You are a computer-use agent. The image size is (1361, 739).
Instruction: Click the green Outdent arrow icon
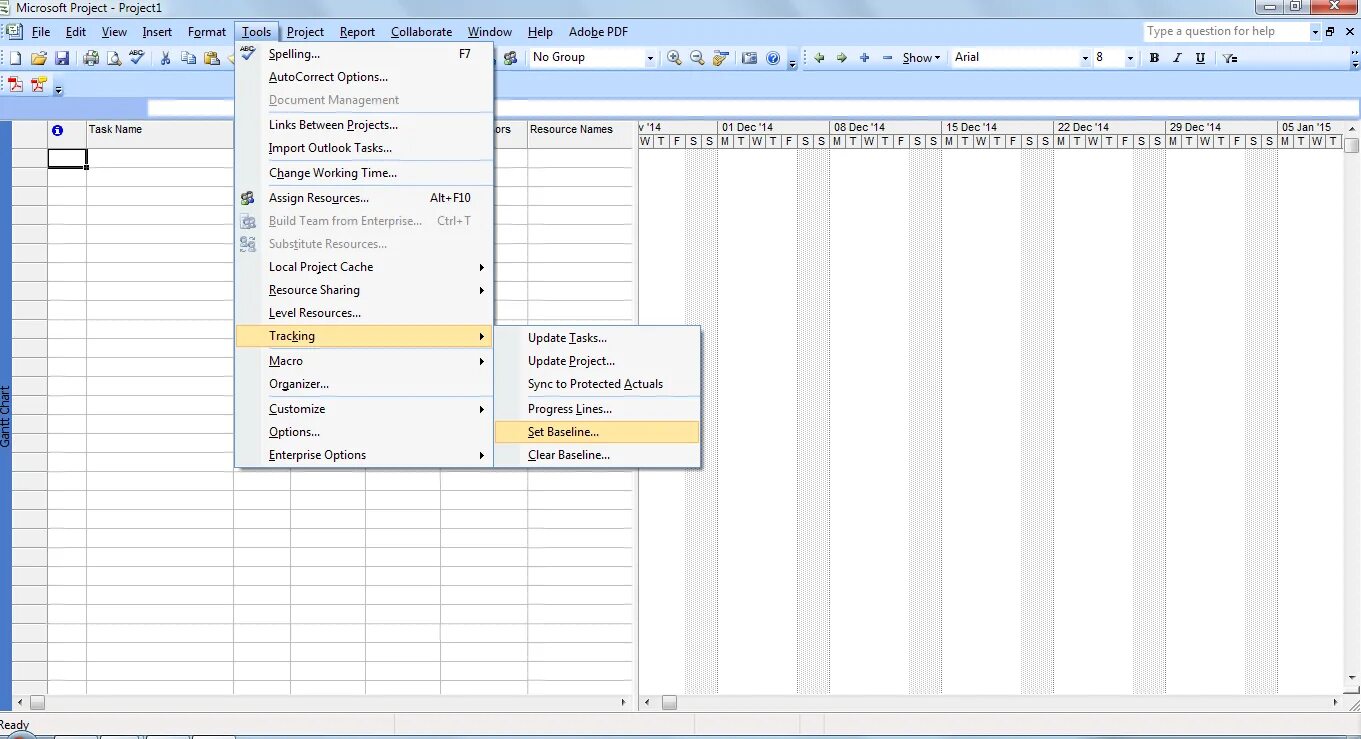pos(819,58)
